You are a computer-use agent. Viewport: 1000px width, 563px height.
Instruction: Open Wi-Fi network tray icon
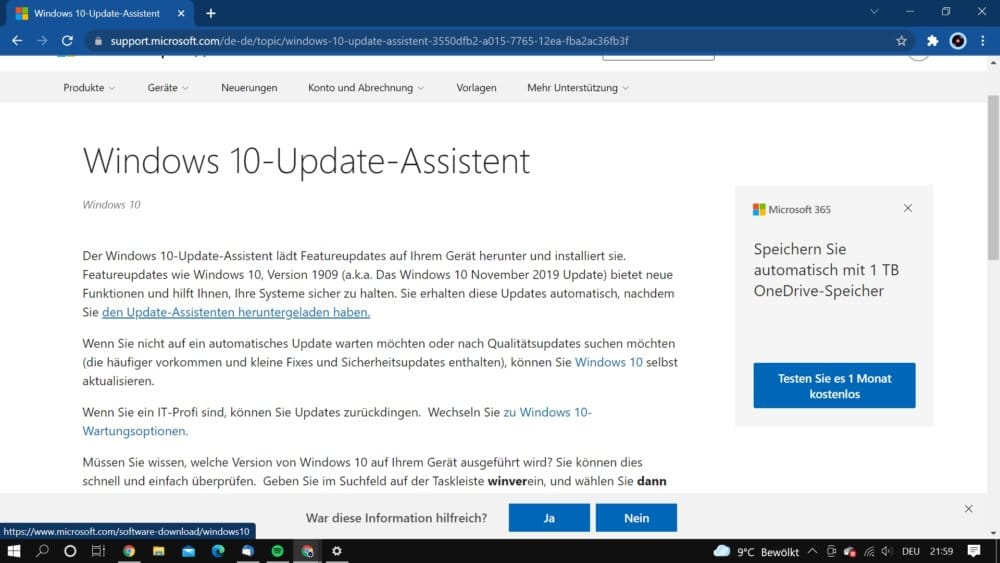click(869, 552)
